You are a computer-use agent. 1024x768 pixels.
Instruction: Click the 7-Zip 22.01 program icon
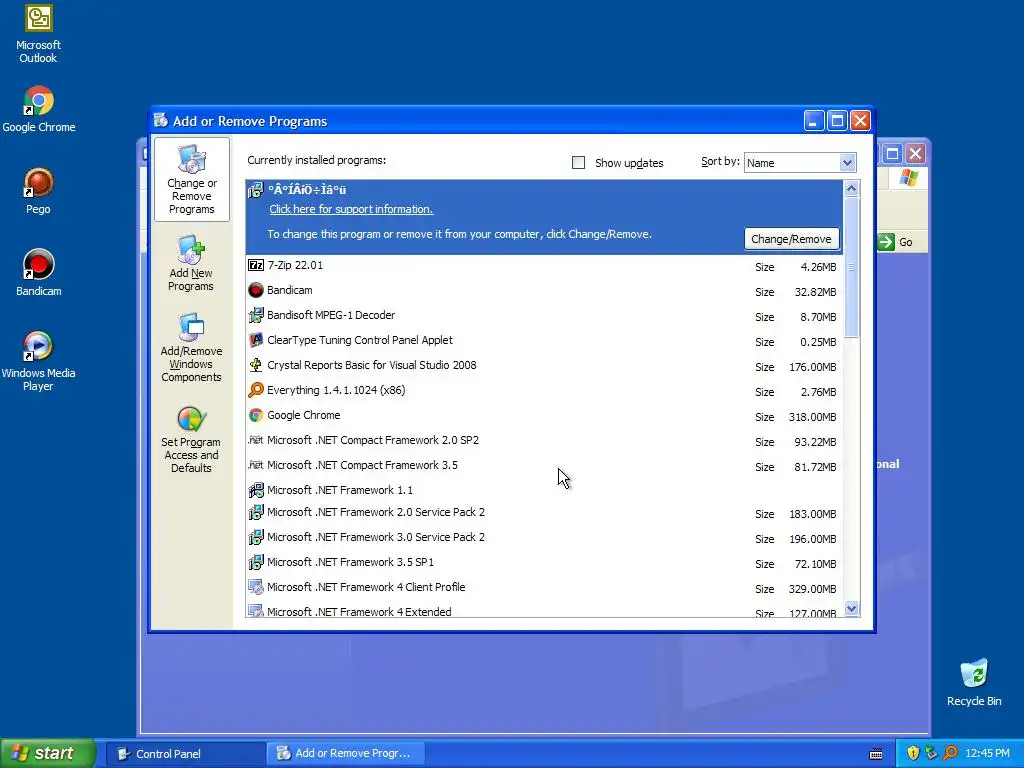point(256,265)
